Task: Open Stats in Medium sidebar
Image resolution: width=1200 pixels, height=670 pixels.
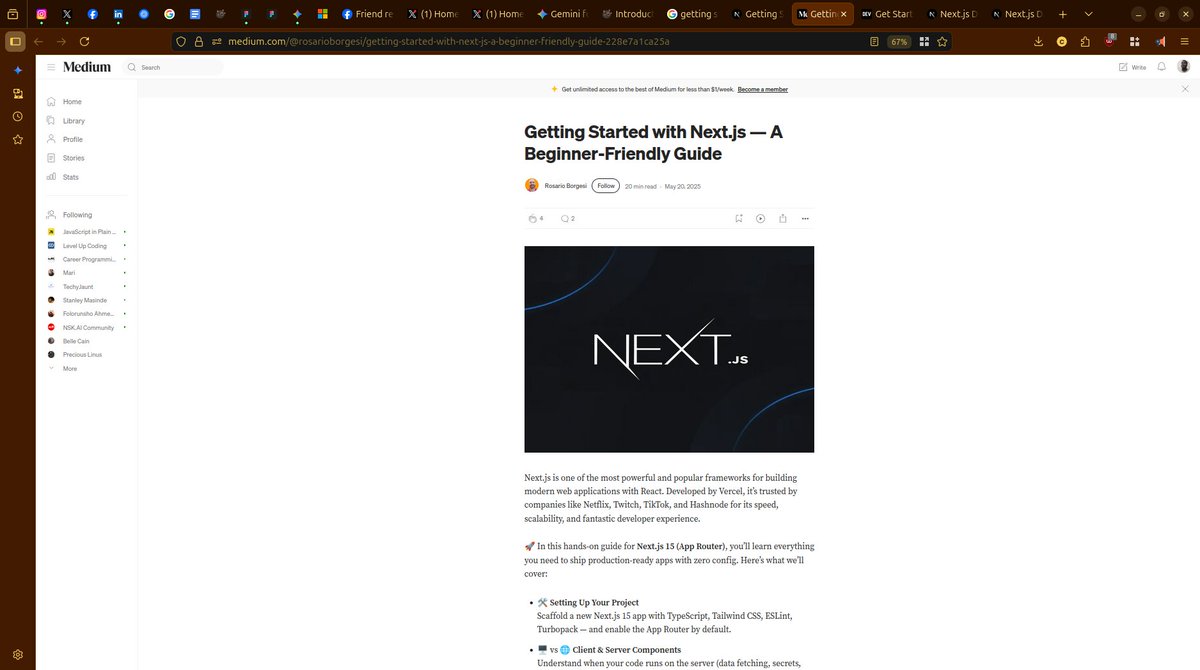Action: [63, 177]
